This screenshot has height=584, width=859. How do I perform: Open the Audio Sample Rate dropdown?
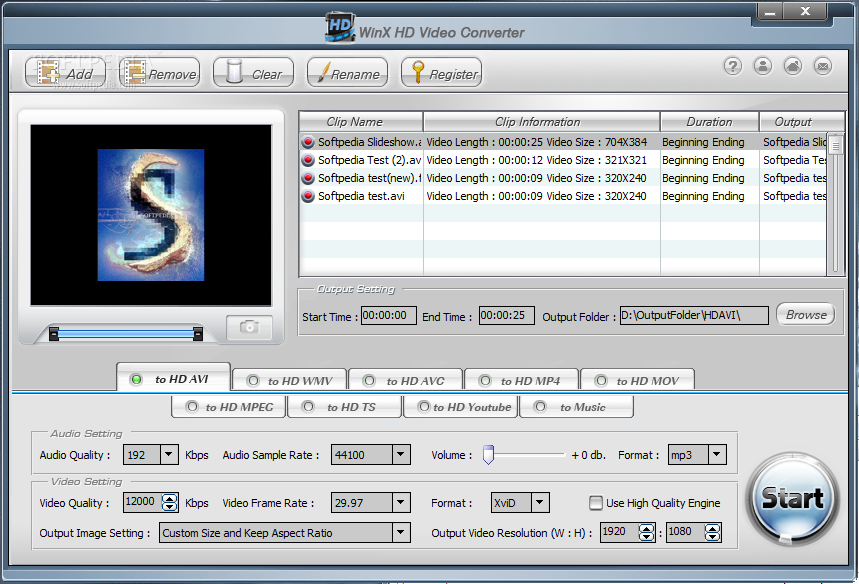[x=401, y=455]
